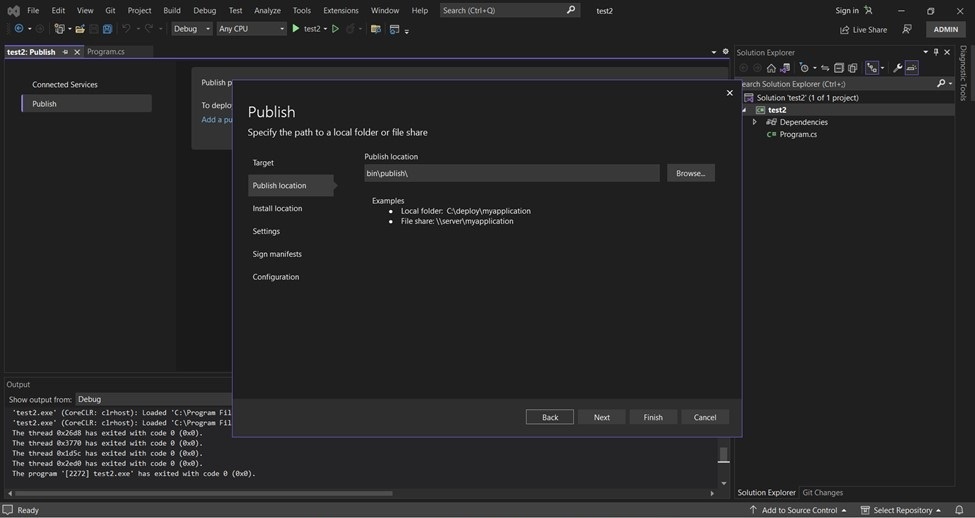
Task: Open Properties wrench icon in Solution Explorer
Action: (x=897, y=68)
